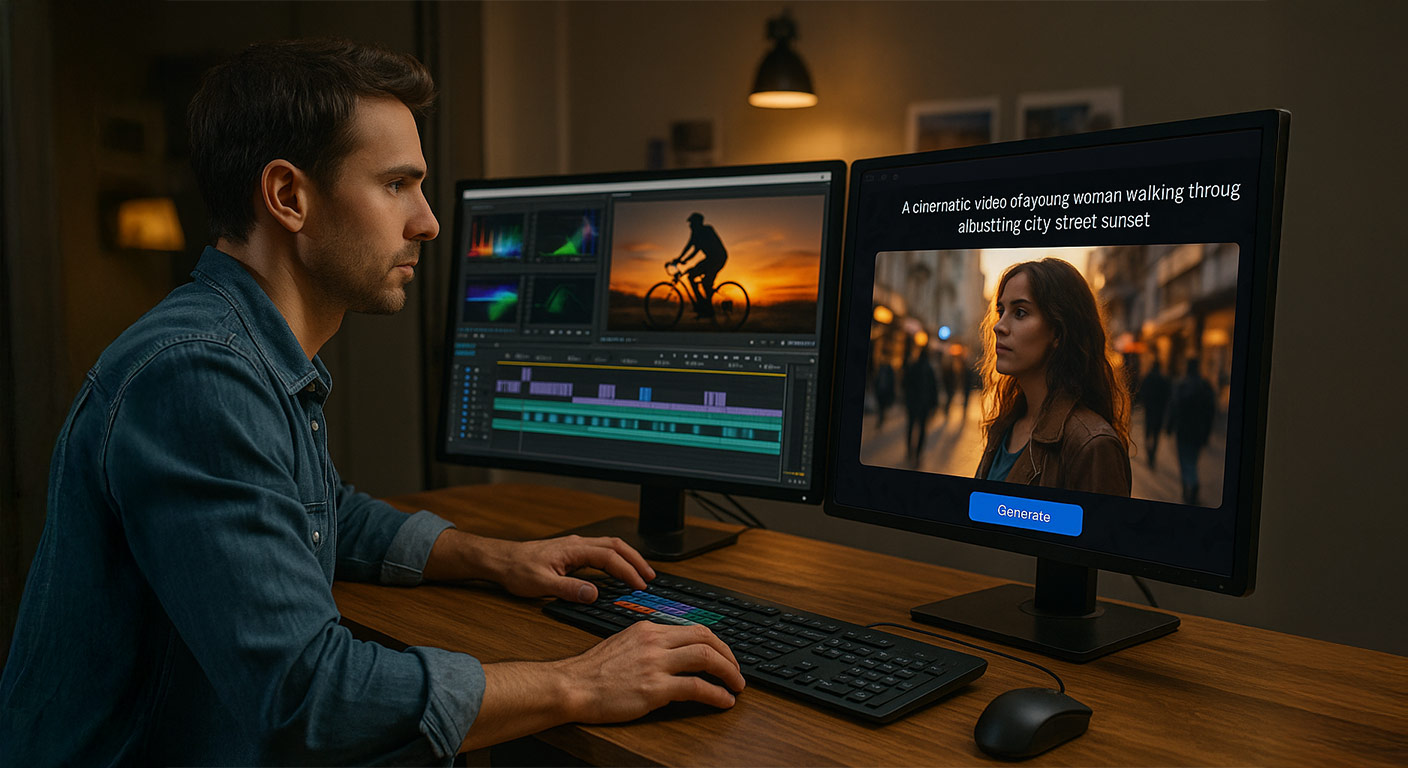Screen dimensions: 1408x768
Task: Click the generated woman video preview thumbnail
Action: pyautogui.click(x=1050, y=370)
